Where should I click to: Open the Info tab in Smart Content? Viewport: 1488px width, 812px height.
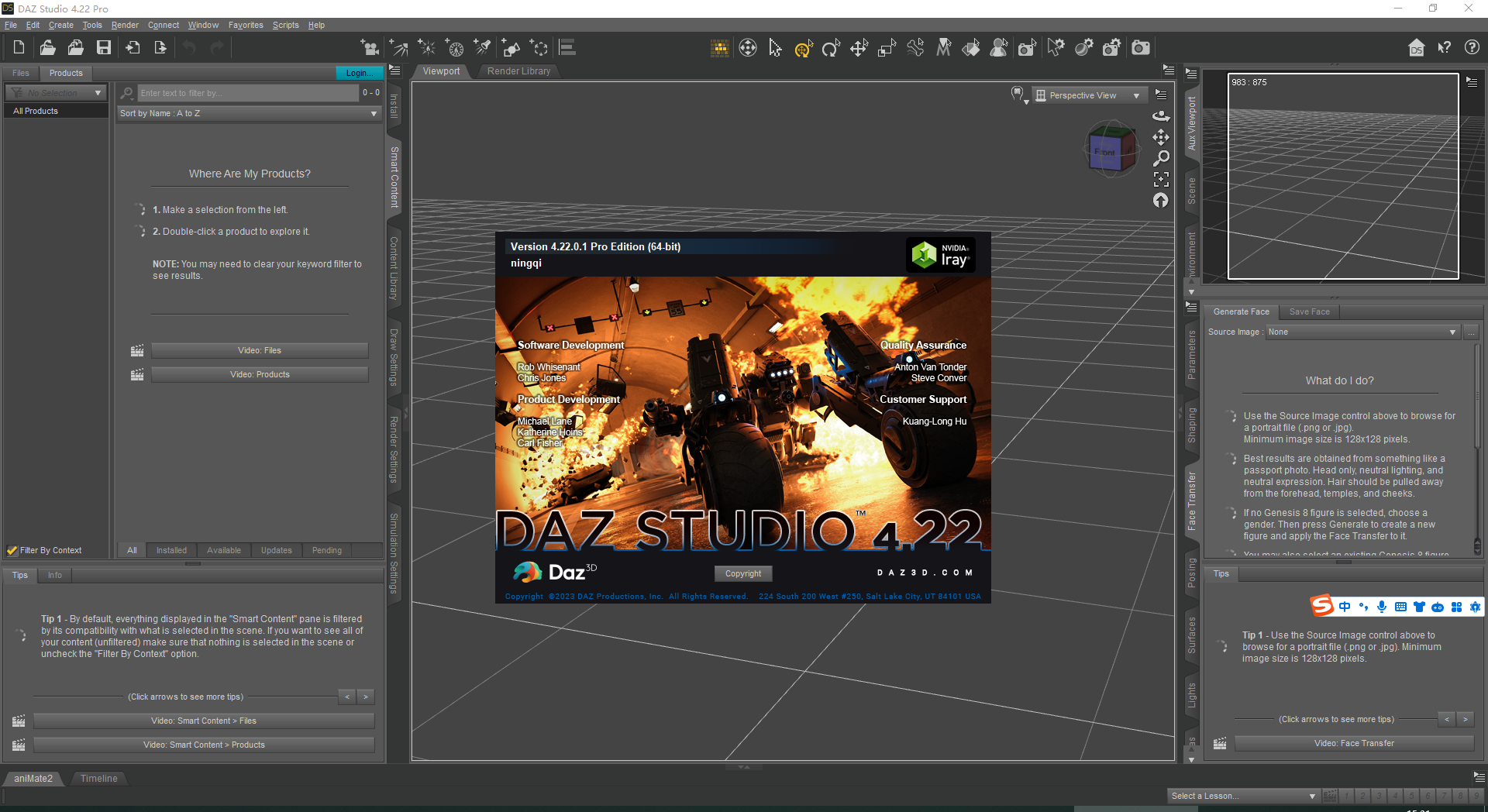[54, 575]
